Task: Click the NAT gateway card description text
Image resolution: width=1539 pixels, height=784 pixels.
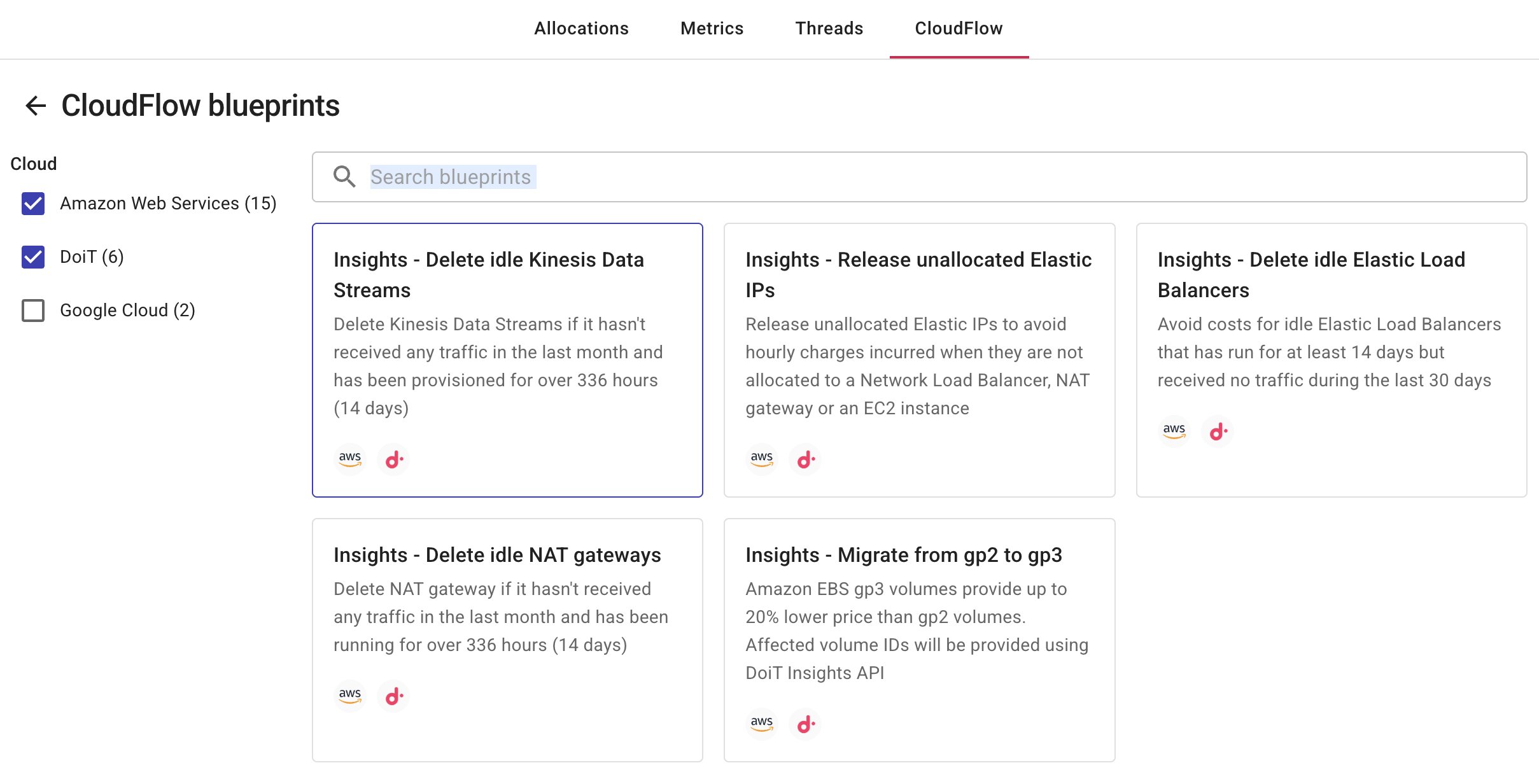Action: click(501, 617)
